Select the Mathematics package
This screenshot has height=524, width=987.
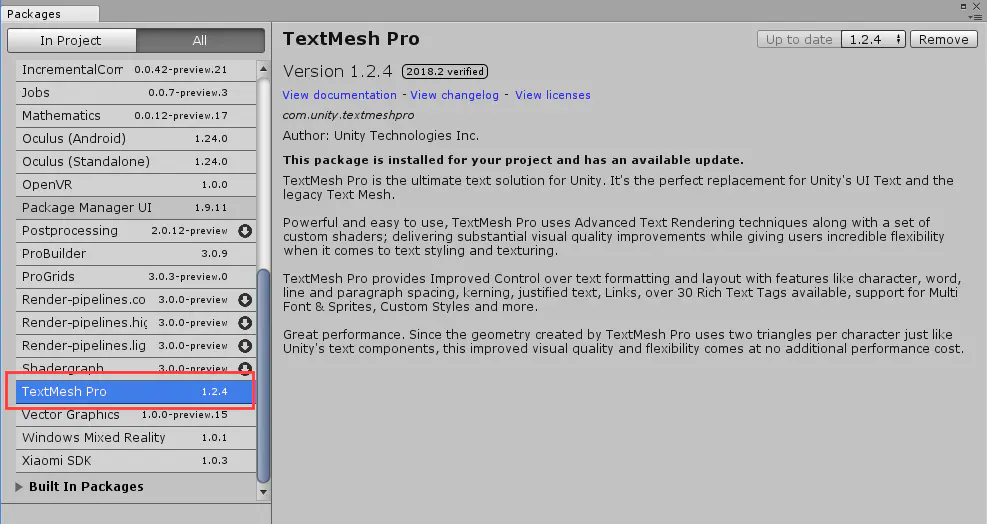point(136,115)
